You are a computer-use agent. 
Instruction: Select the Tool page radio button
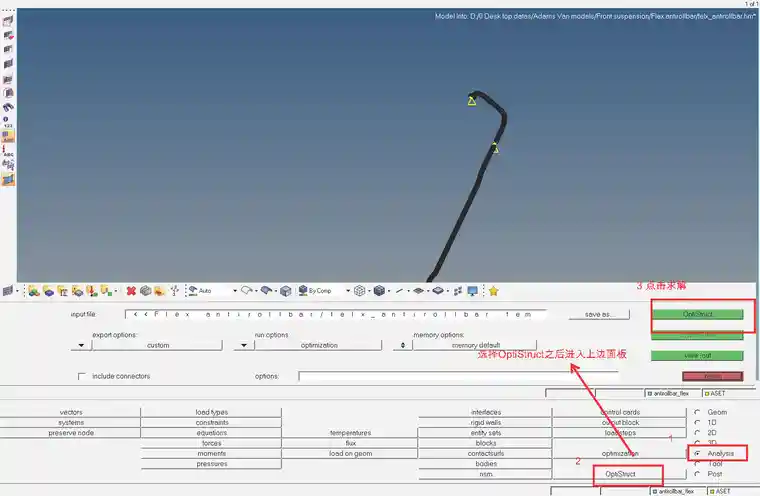point(697,464)
